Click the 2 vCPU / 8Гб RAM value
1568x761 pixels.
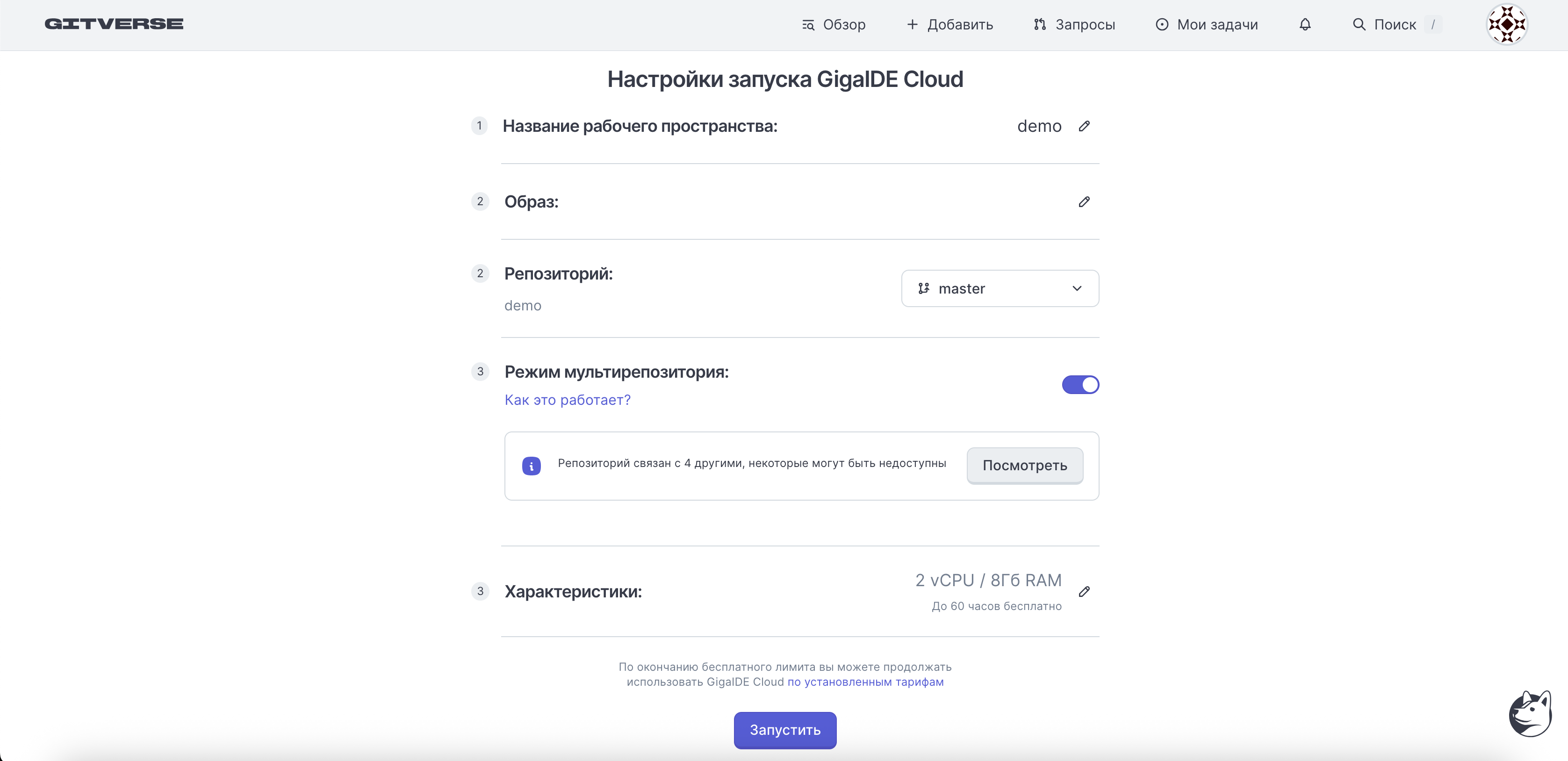click(988, 580)
